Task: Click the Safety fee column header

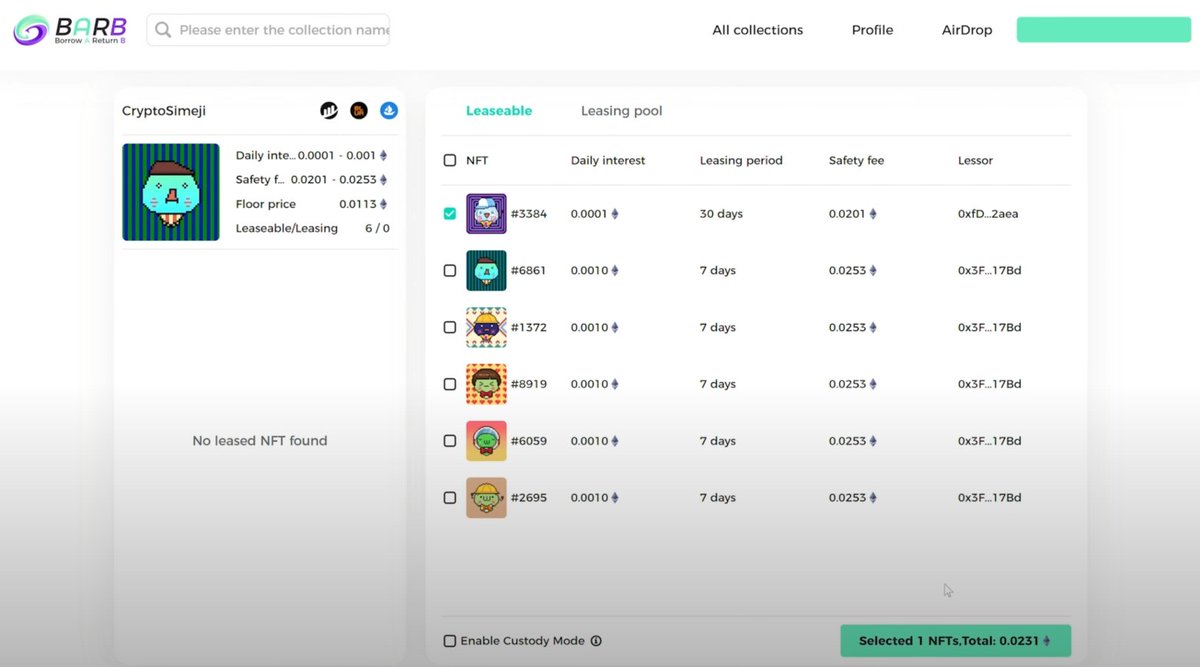Action: point(856,160)
